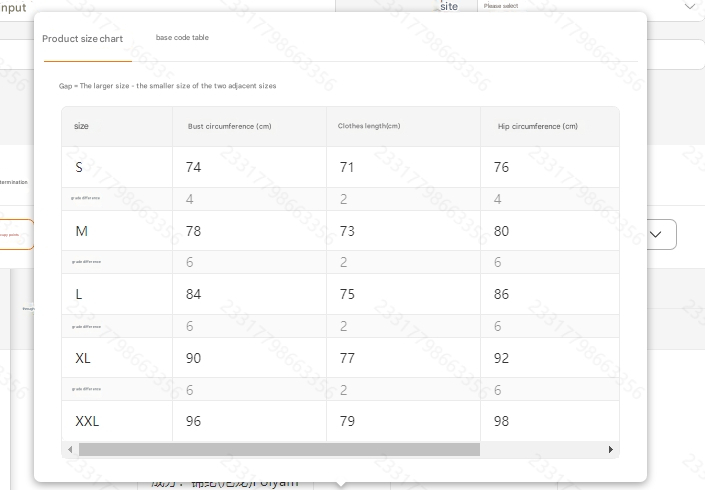The width and height of the screenshot is (705, 490).
Task: Click the Hip circumference (cm) column header
Action: pos(537,126)
